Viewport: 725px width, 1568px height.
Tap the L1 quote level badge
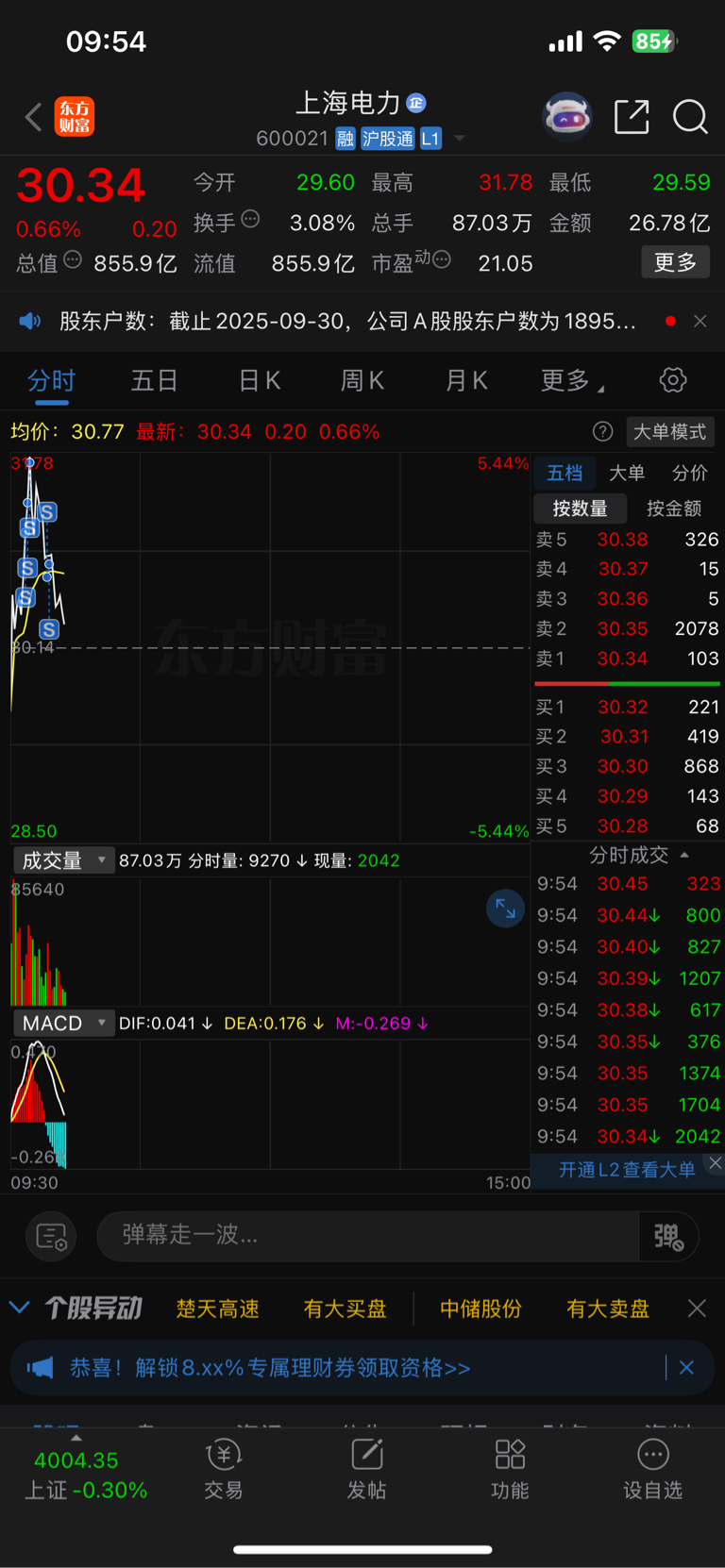(430, 139)
